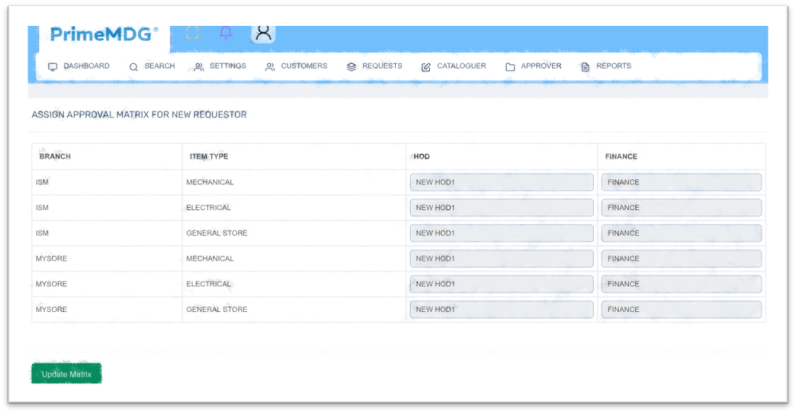Open HOD dropdown for ISM General Store
796x413 pixels.
501,233
